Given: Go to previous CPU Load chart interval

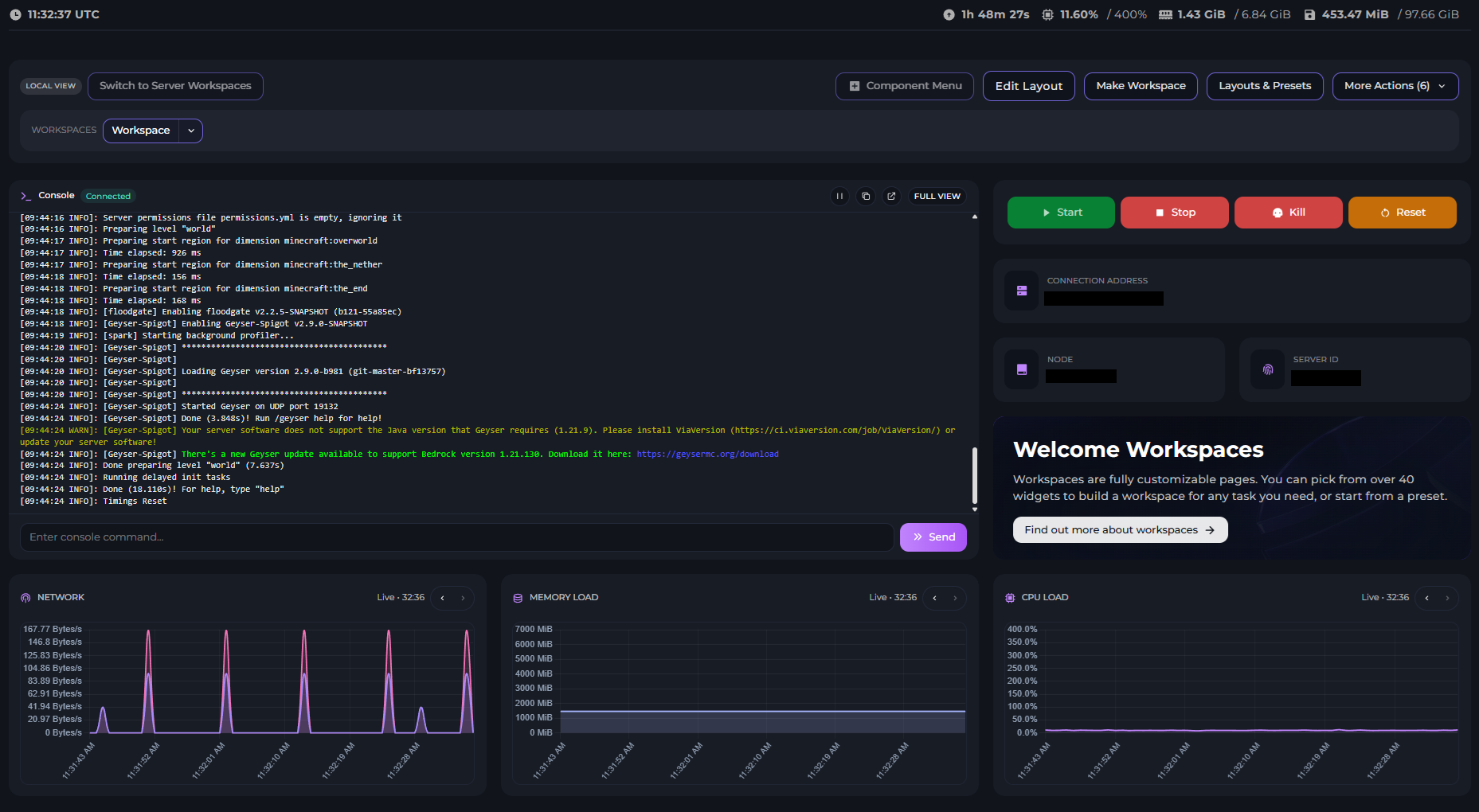Looking at the screenshot, I should [x=1427, y=598].
